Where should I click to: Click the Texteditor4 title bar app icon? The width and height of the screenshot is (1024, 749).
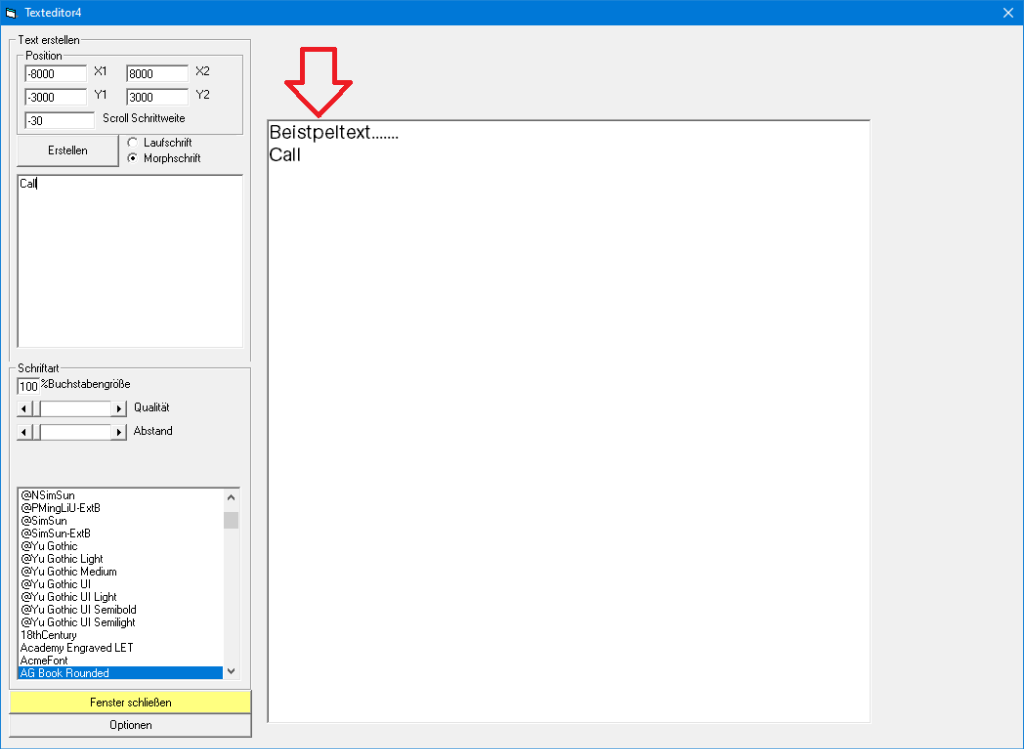tap(11, 13)
